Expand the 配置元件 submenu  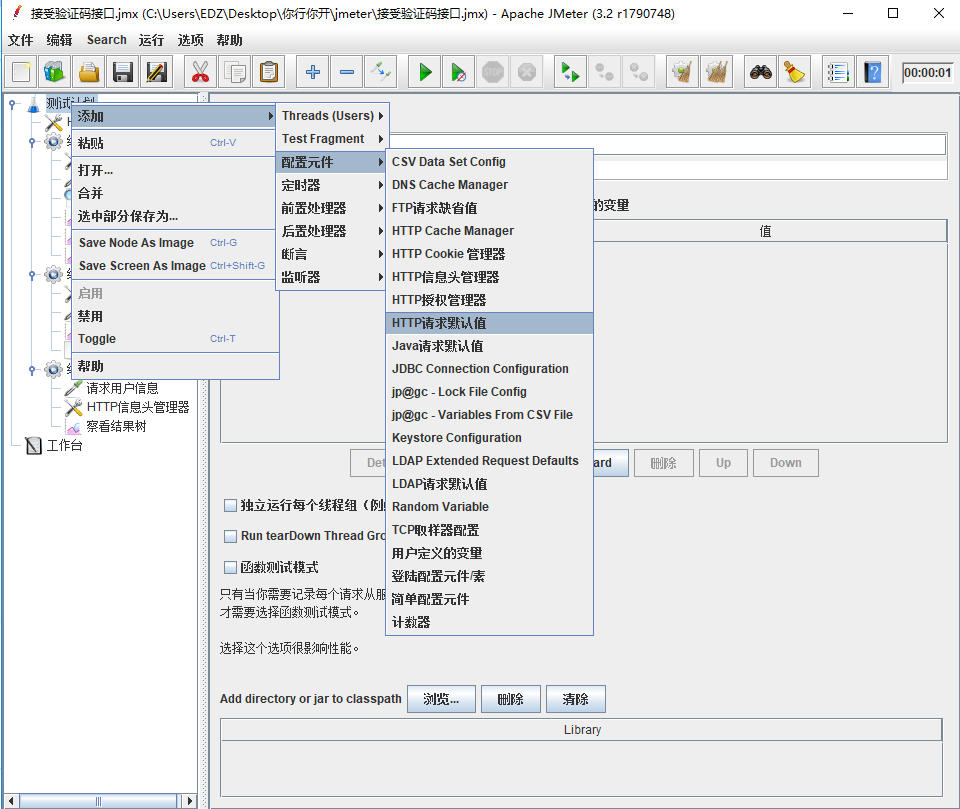pyautogui.click(x=331, y=162)
